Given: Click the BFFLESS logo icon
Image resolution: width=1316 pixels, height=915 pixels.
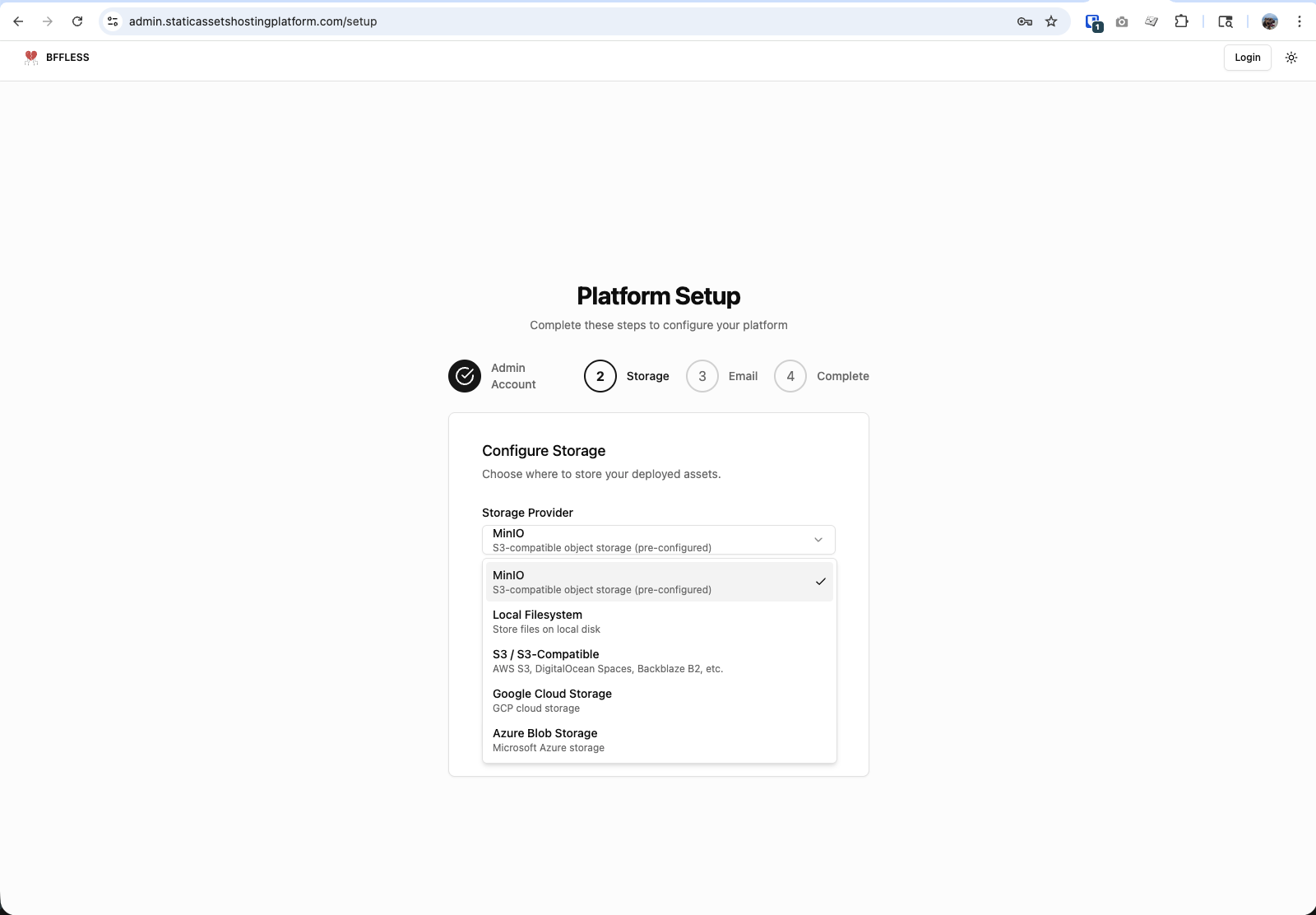Looking at the screenshot, I should [x=31, y=58].
